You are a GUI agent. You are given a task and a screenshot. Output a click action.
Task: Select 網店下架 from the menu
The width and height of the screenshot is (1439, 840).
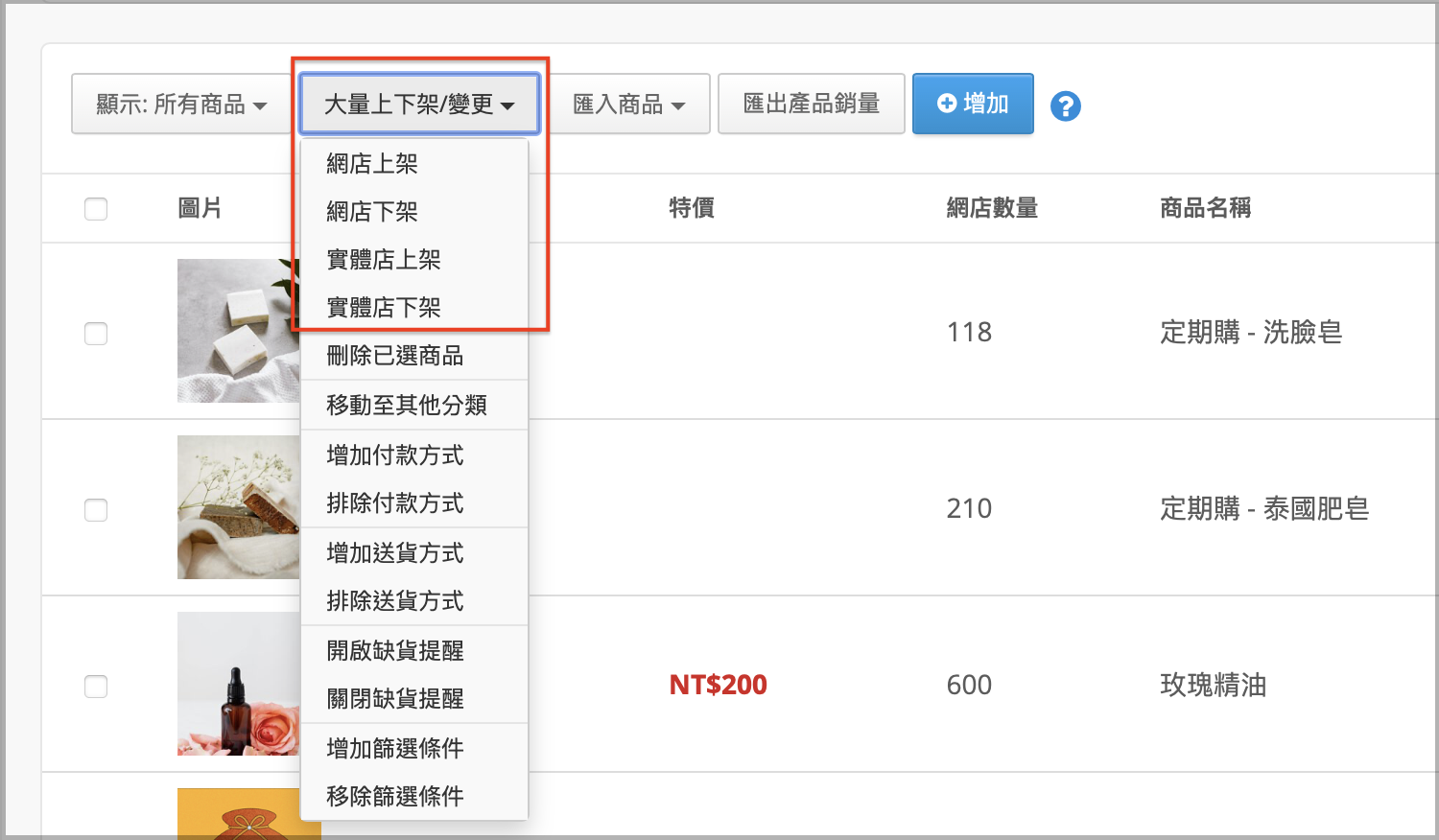(x=414, y=212)
